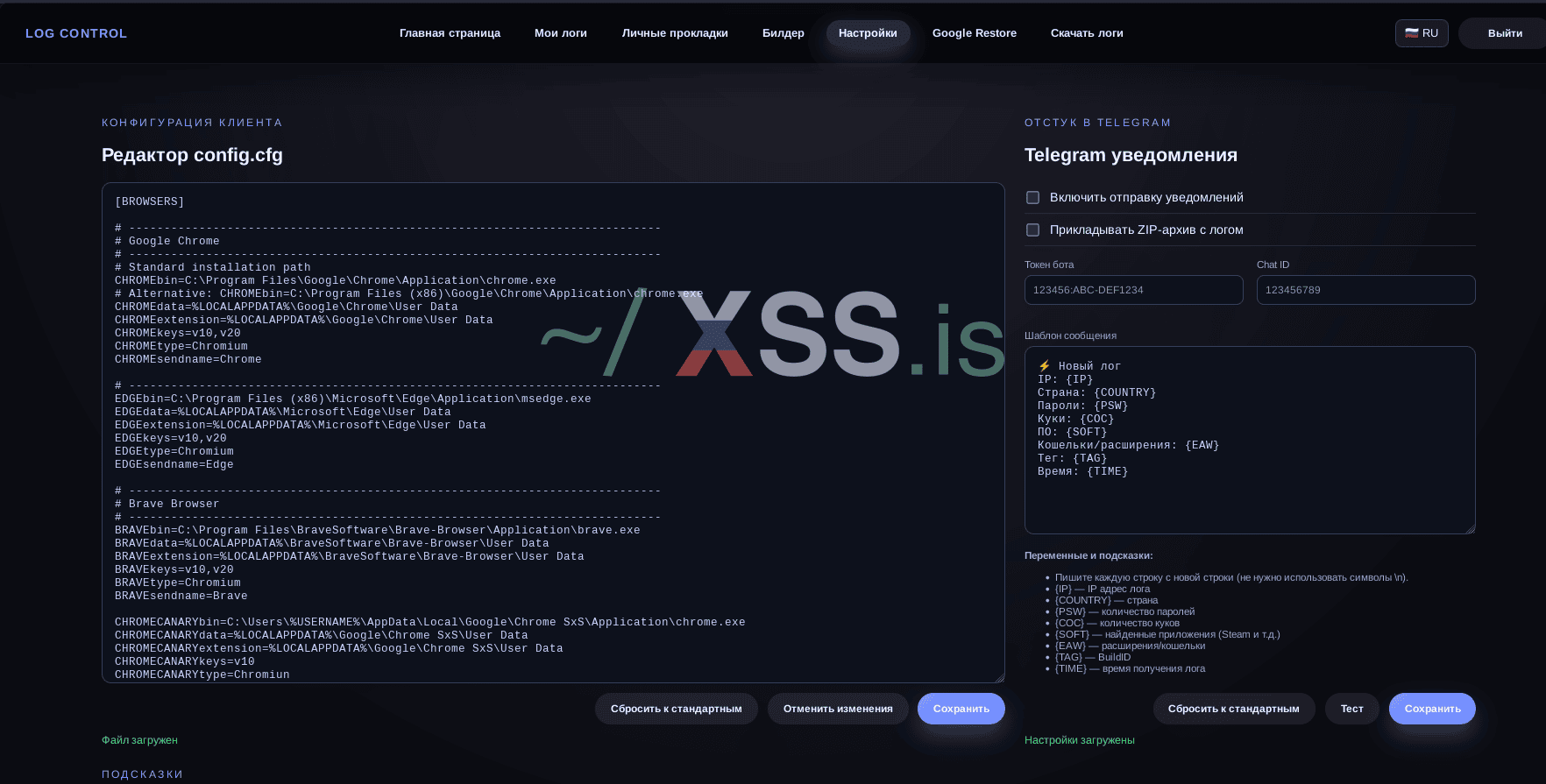Click the CHROMEsendname=Chrome line
This screenshot has width=1546, height=784.
coord(188,359)
